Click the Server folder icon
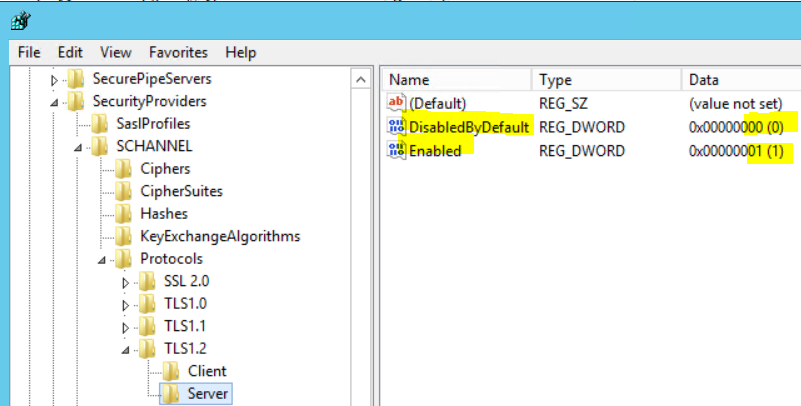801x406 pixels. pyautogui.click(x=171, y=393)
